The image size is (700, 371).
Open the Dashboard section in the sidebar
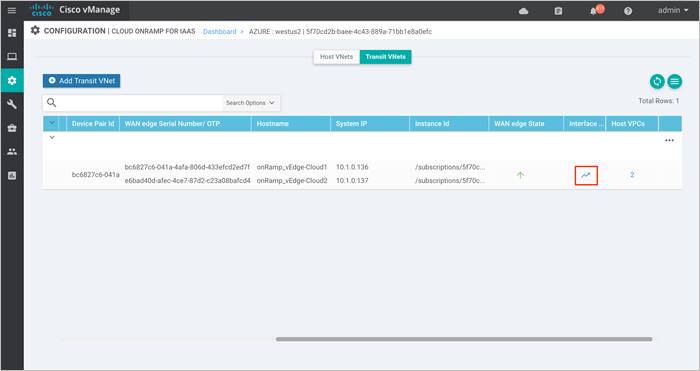tap(12, 33)
